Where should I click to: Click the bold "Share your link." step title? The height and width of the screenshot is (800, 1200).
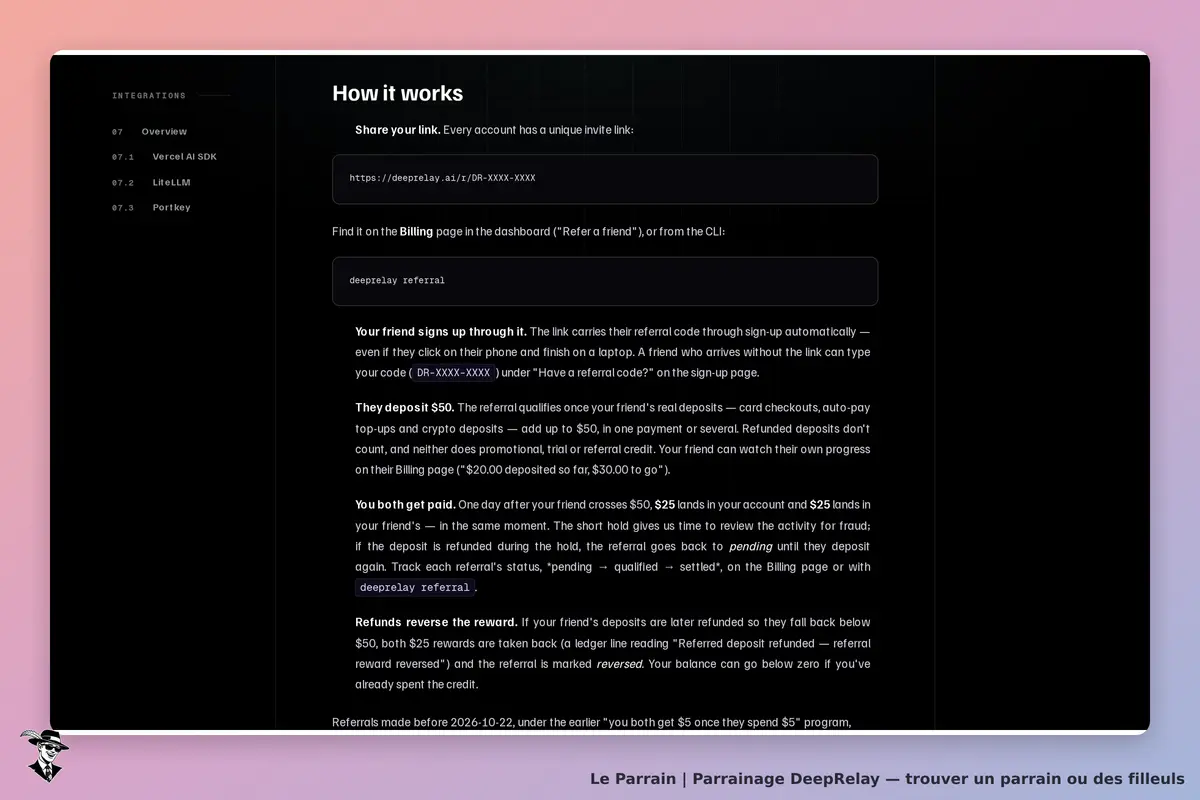click(398, 130)
